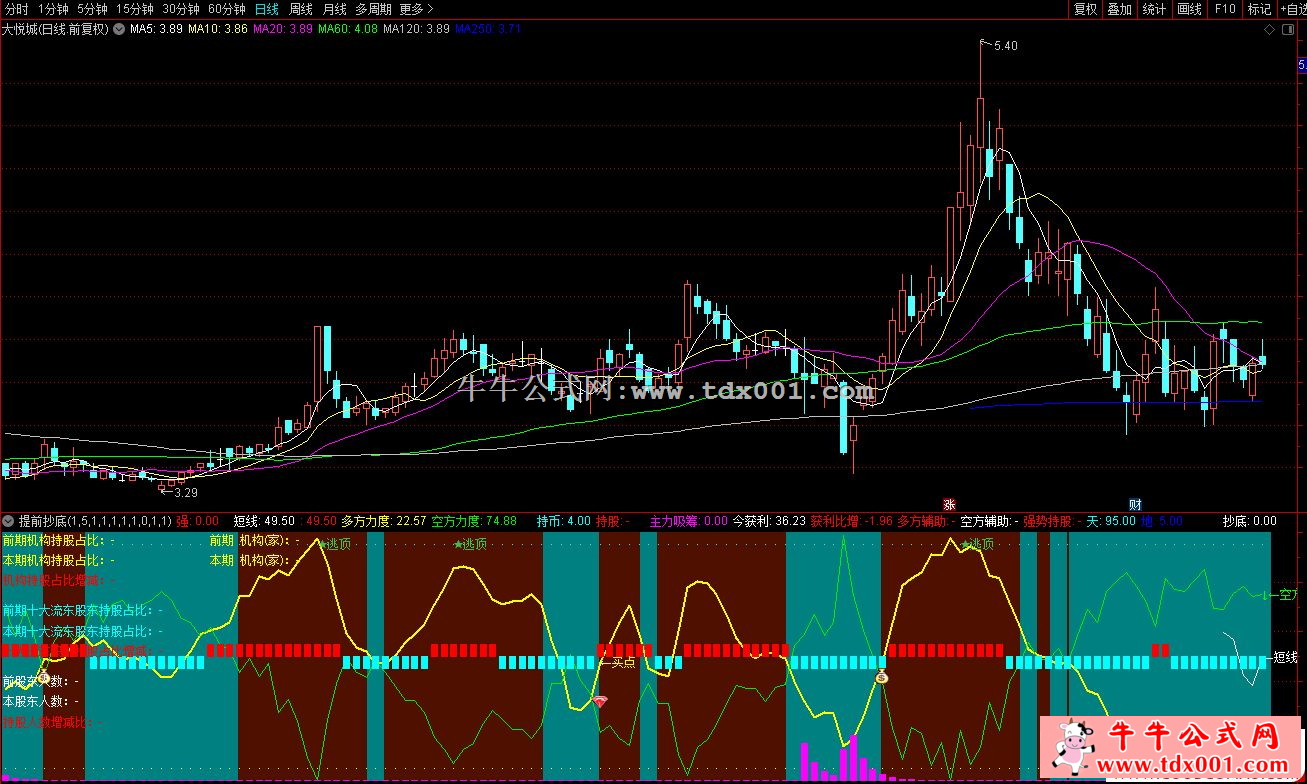The width and height of the screenshot is (1307, 784).
Task: Switch to 分时 intraday view
Action: click(17, 9)
